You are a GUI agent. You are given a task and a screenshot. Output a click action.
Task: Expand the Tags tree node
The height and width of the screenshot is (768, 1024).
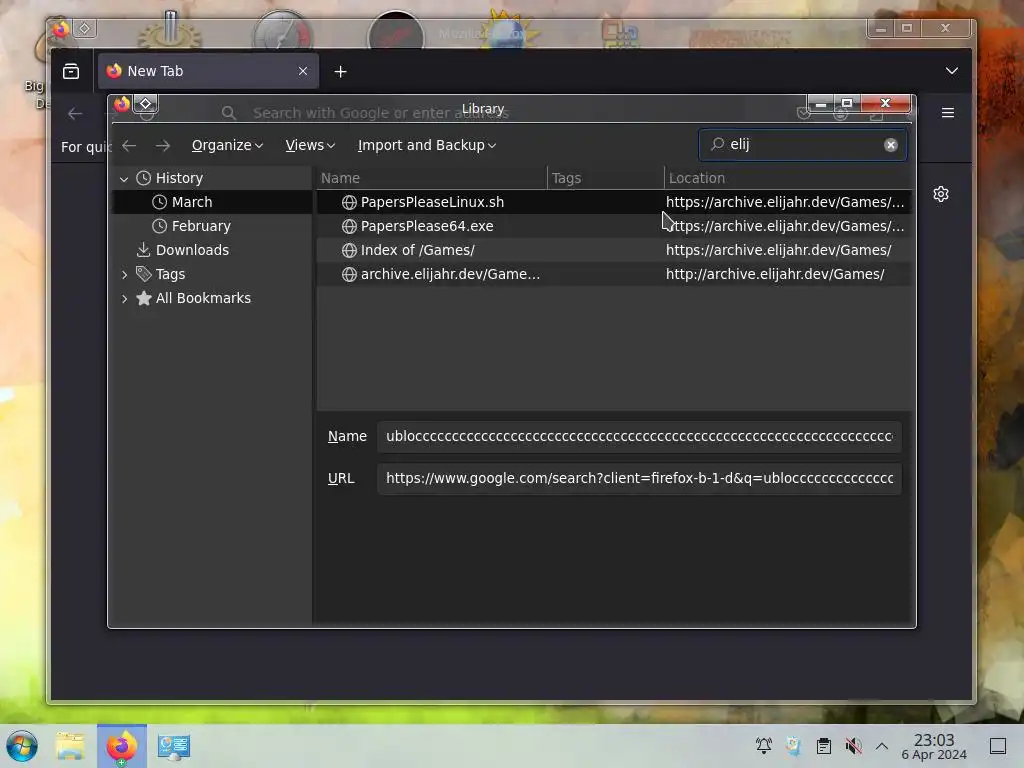[124, 274]
